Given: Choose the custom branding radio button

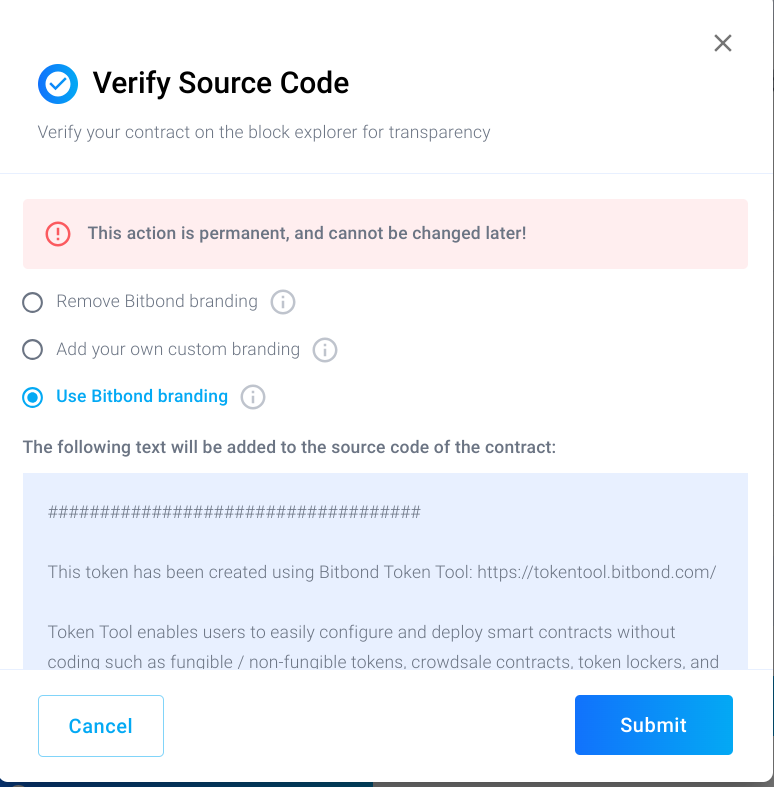Looking at the screenshot, I should point(33,350).
